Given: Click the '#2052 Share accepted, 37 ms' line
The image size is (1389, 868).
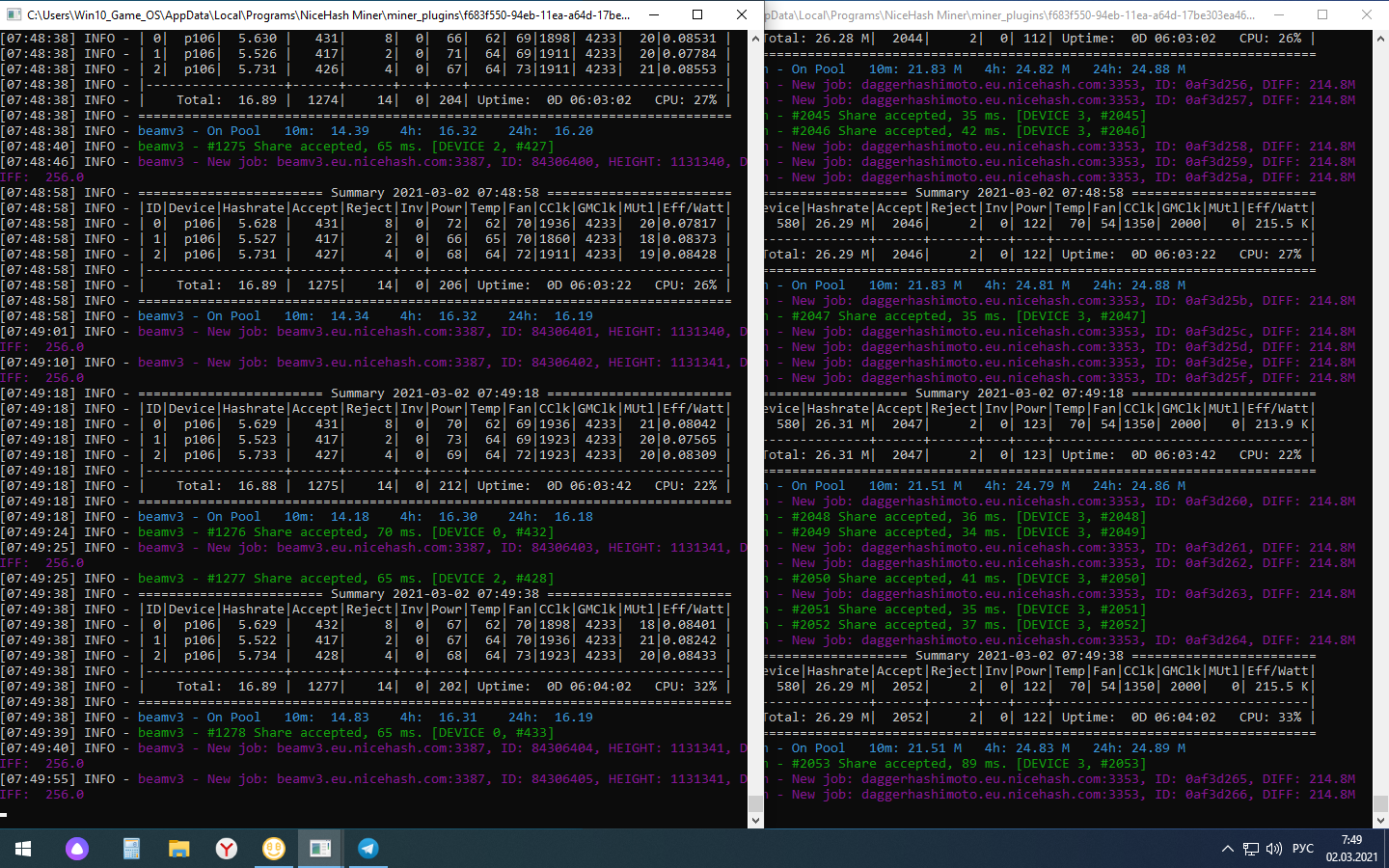Looking at the screenshot, I should click(x=956, y=625).
